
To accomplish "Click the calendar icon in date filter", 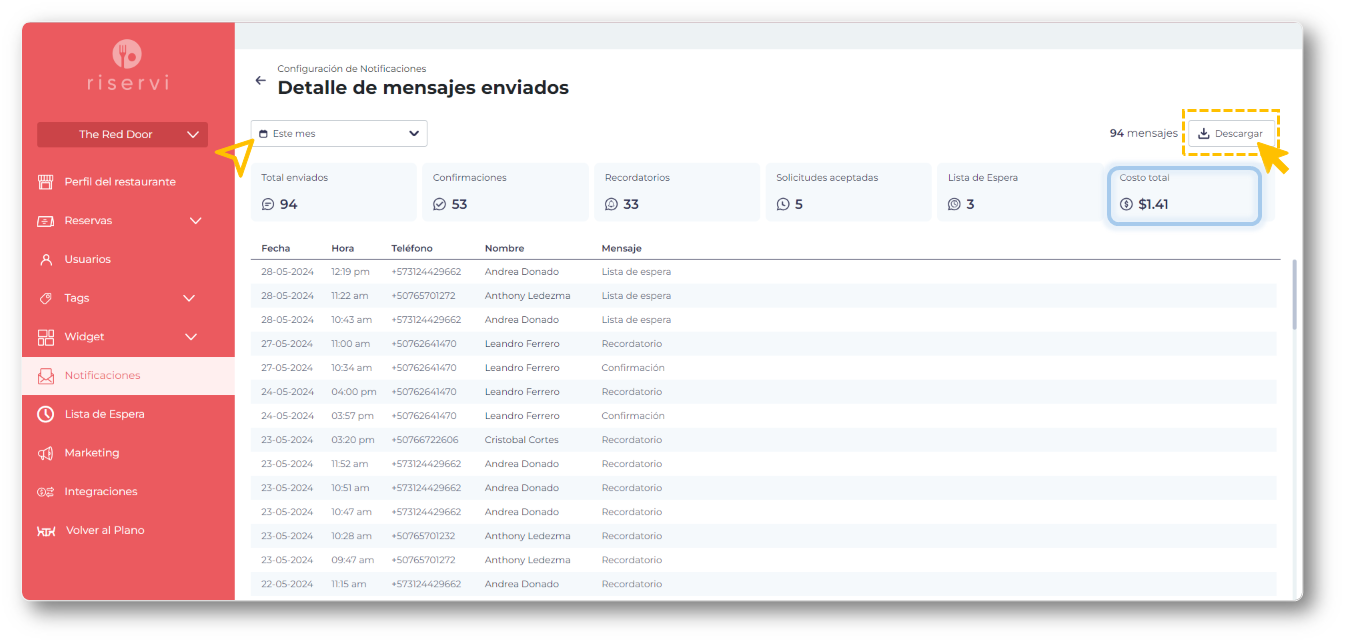I will coord(264,133).
